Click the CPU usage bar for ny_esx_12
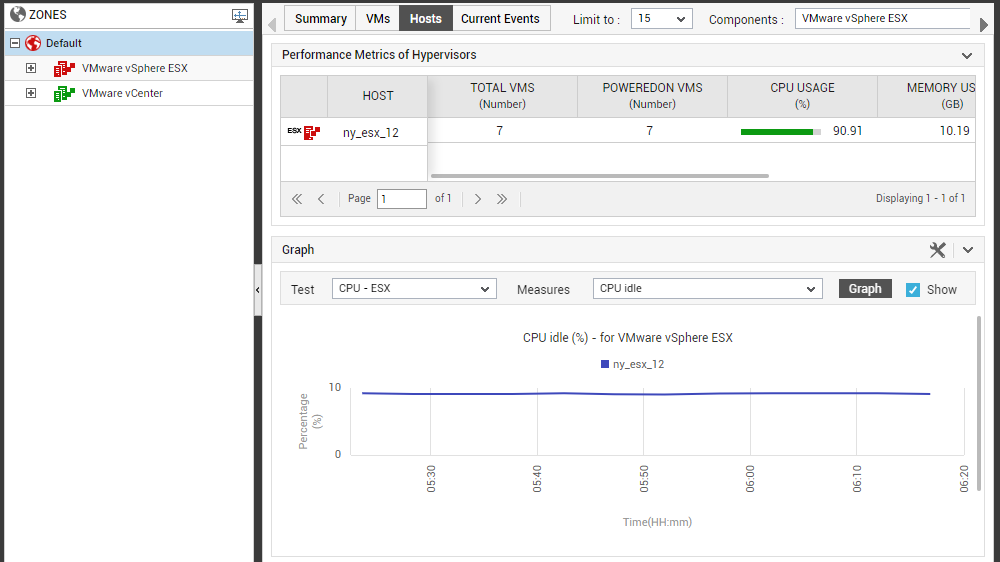Viewport: 1000px width, 562px height. tap(781, 132)
